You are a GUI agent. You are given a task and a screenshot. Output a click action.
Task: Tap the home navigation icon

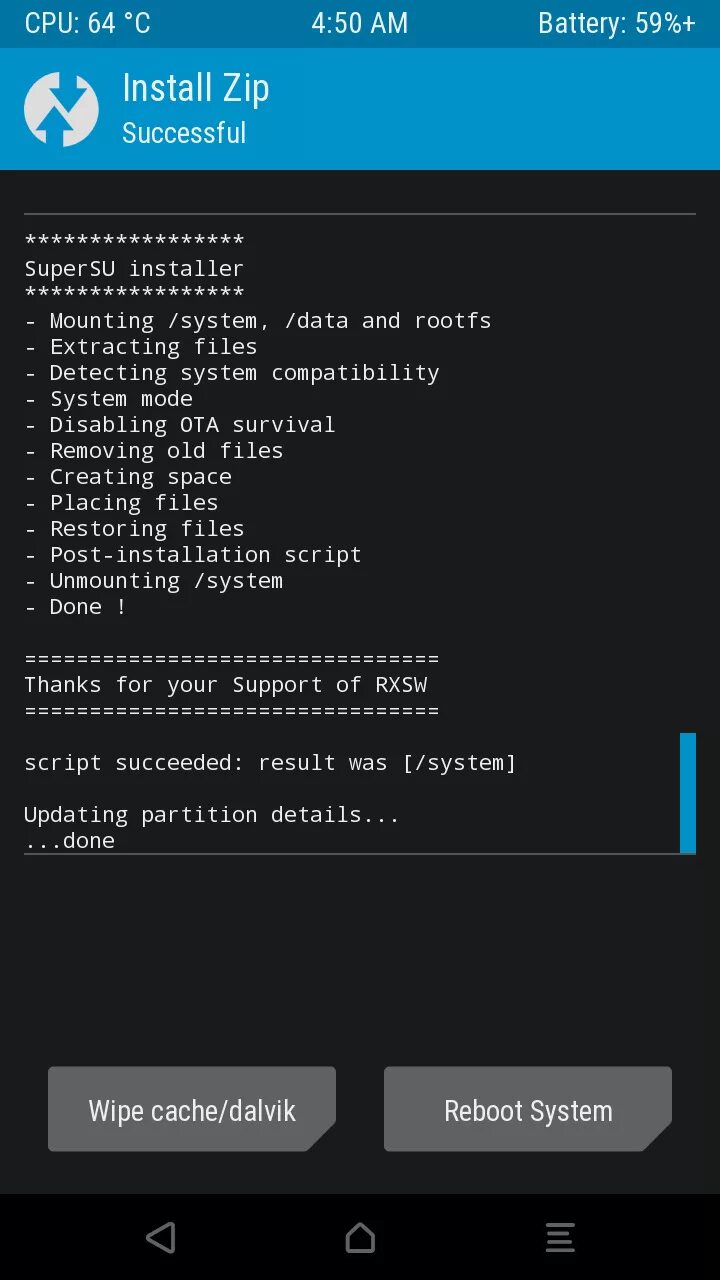click(x=360, y=1238)
